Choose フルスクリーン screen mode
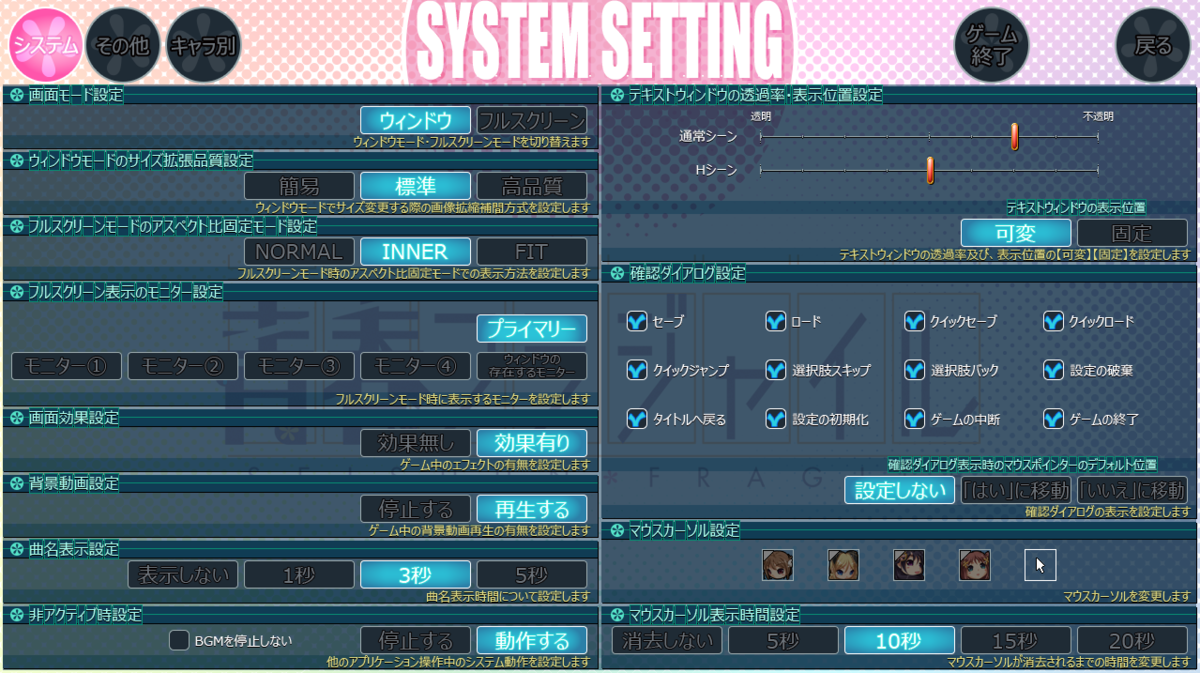 pos(532,120)
